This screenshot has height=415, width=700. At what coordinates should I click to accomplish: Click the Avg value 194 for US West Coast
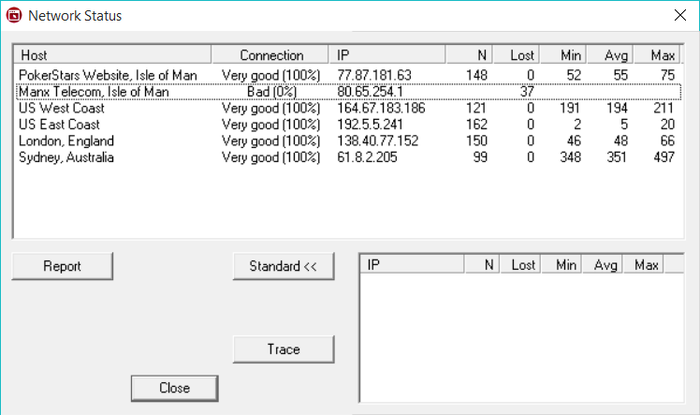[x=617, y=108]
